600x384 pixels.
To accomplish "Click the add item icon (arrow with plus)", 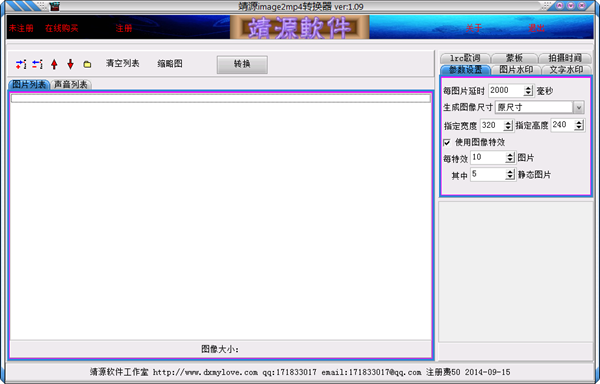I will point(21,64).
